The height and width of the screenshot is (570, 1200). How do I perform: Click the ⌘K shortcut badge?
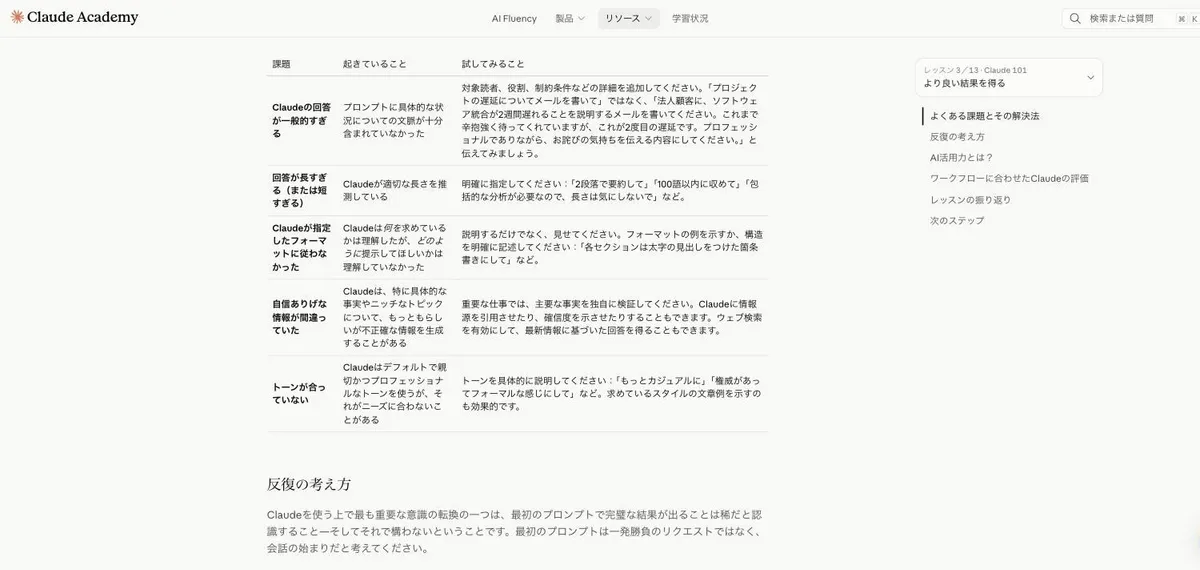1186,18
